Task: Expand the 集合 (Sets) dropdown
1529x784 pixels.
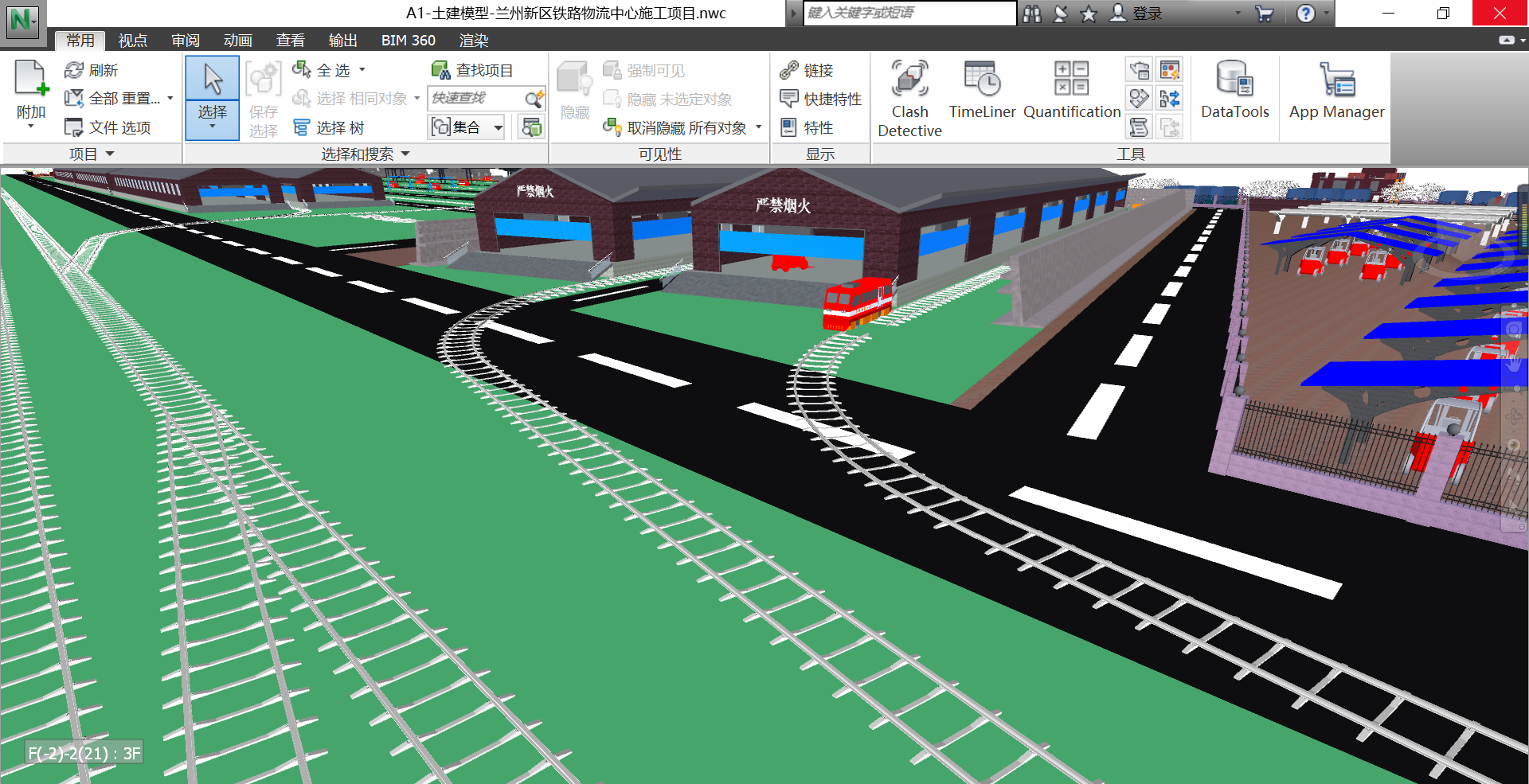Action: pyautogui.click(x=499, y=127)
